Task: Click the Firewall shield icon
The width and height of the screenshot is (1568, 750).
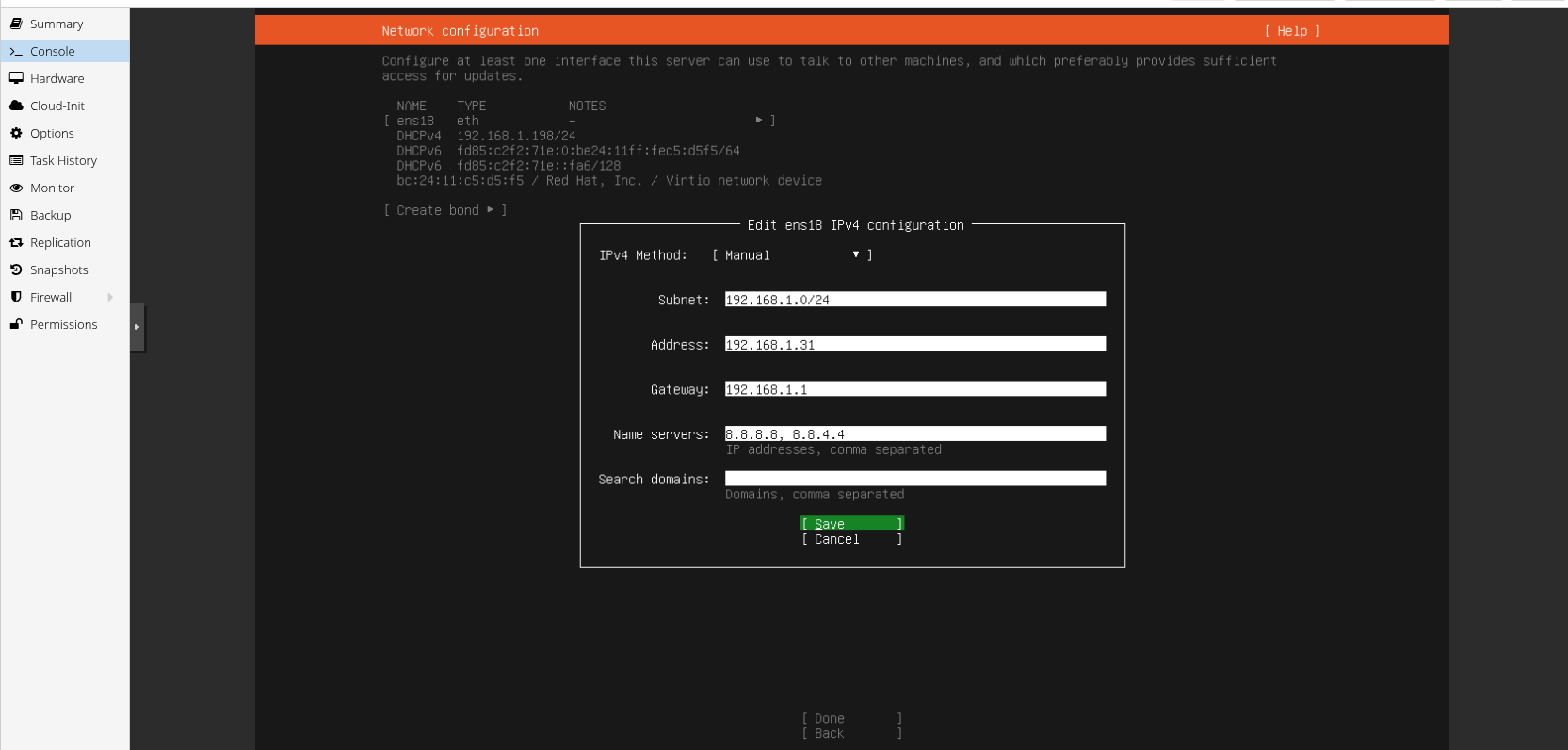Action: 16,297
